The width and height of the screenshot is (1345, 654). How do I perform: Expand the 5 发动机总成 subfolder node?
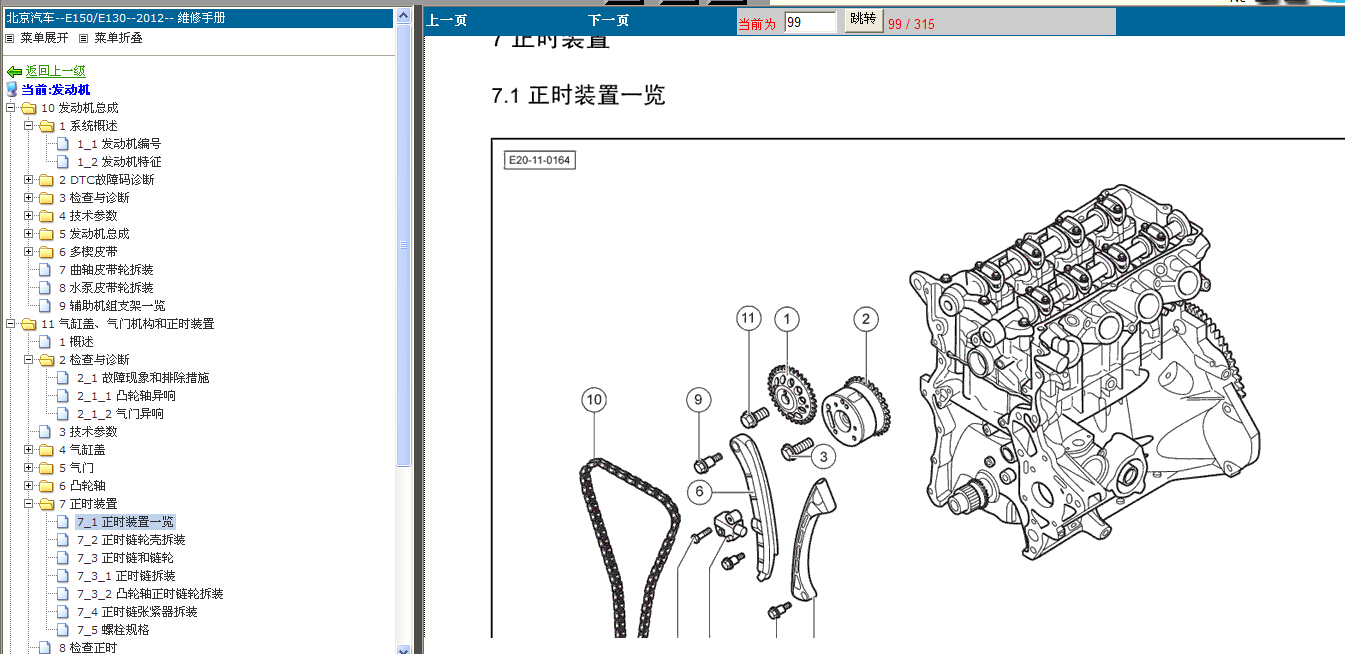coord(29,234)
